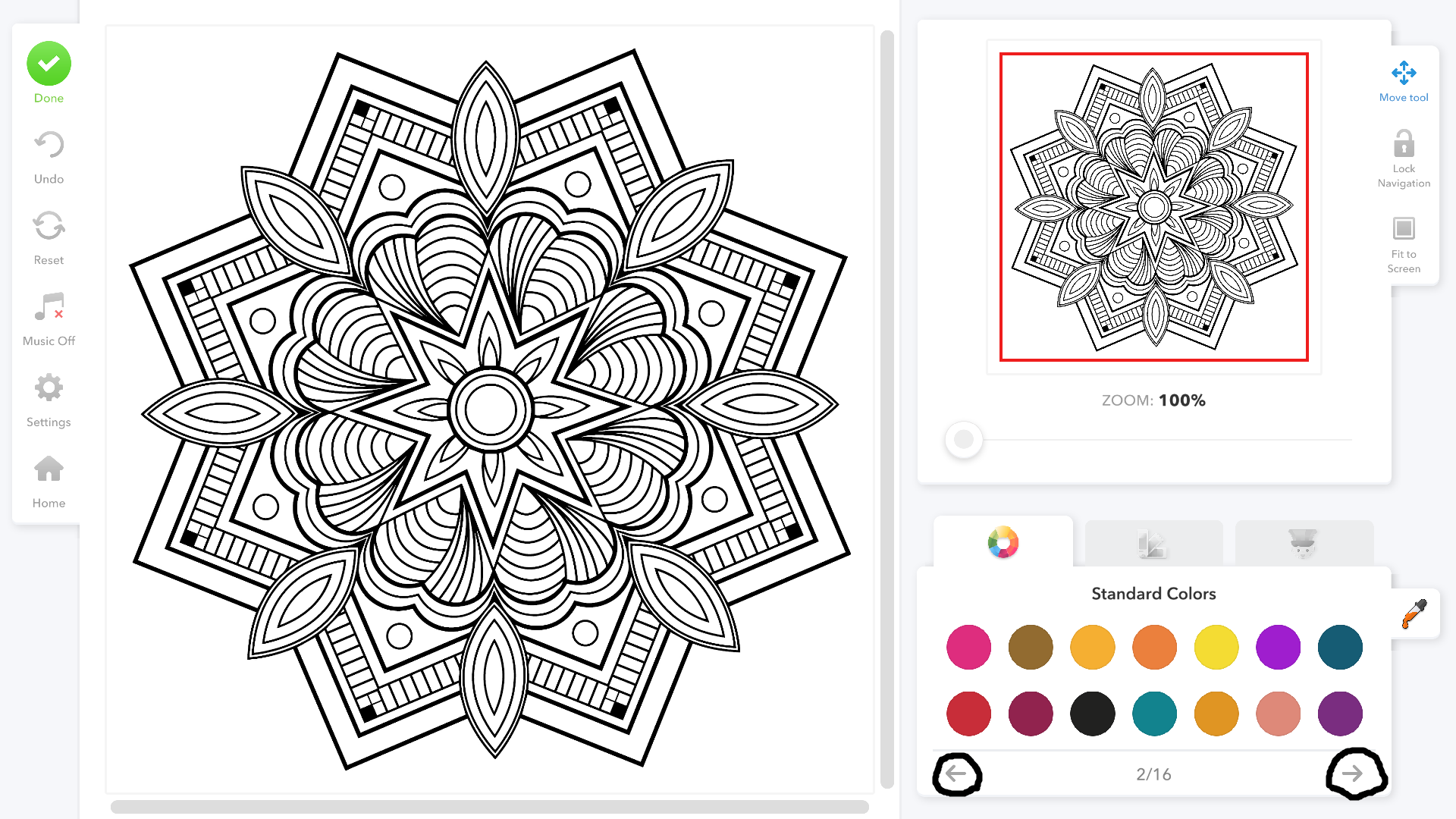Toggle the Music Off button
This screenshot has height=819, width=1456.
point(49,307)
